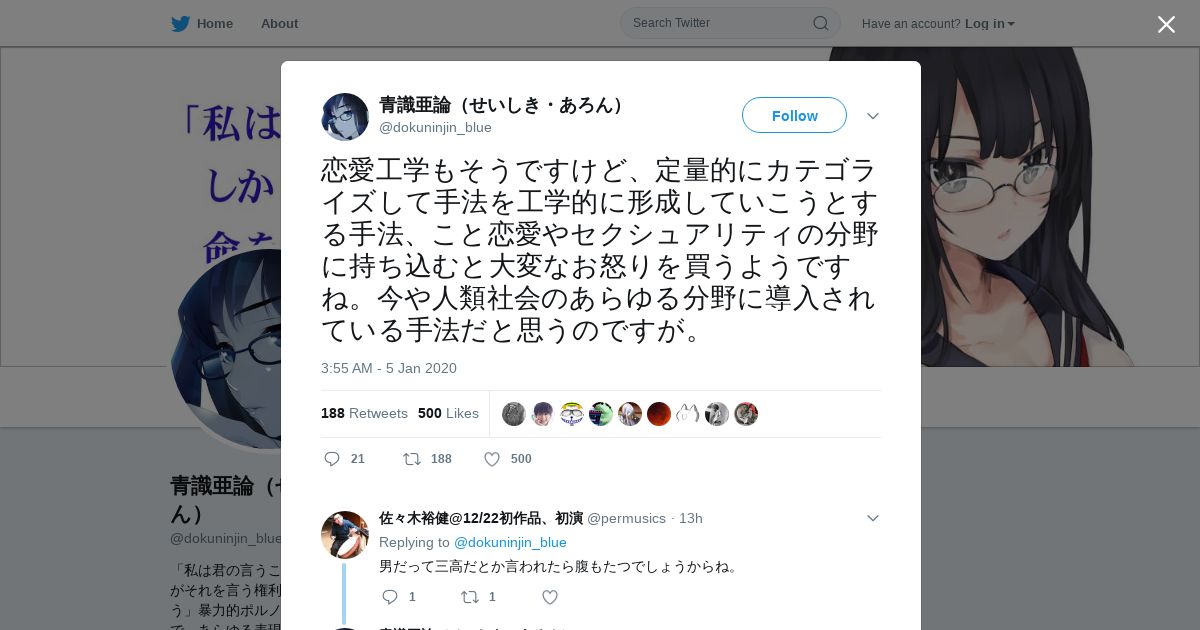The image size is (1200, 630).
Task: Open the main tweet's chevron options menu
Action: pyautogui.click(x=873, y=116)
